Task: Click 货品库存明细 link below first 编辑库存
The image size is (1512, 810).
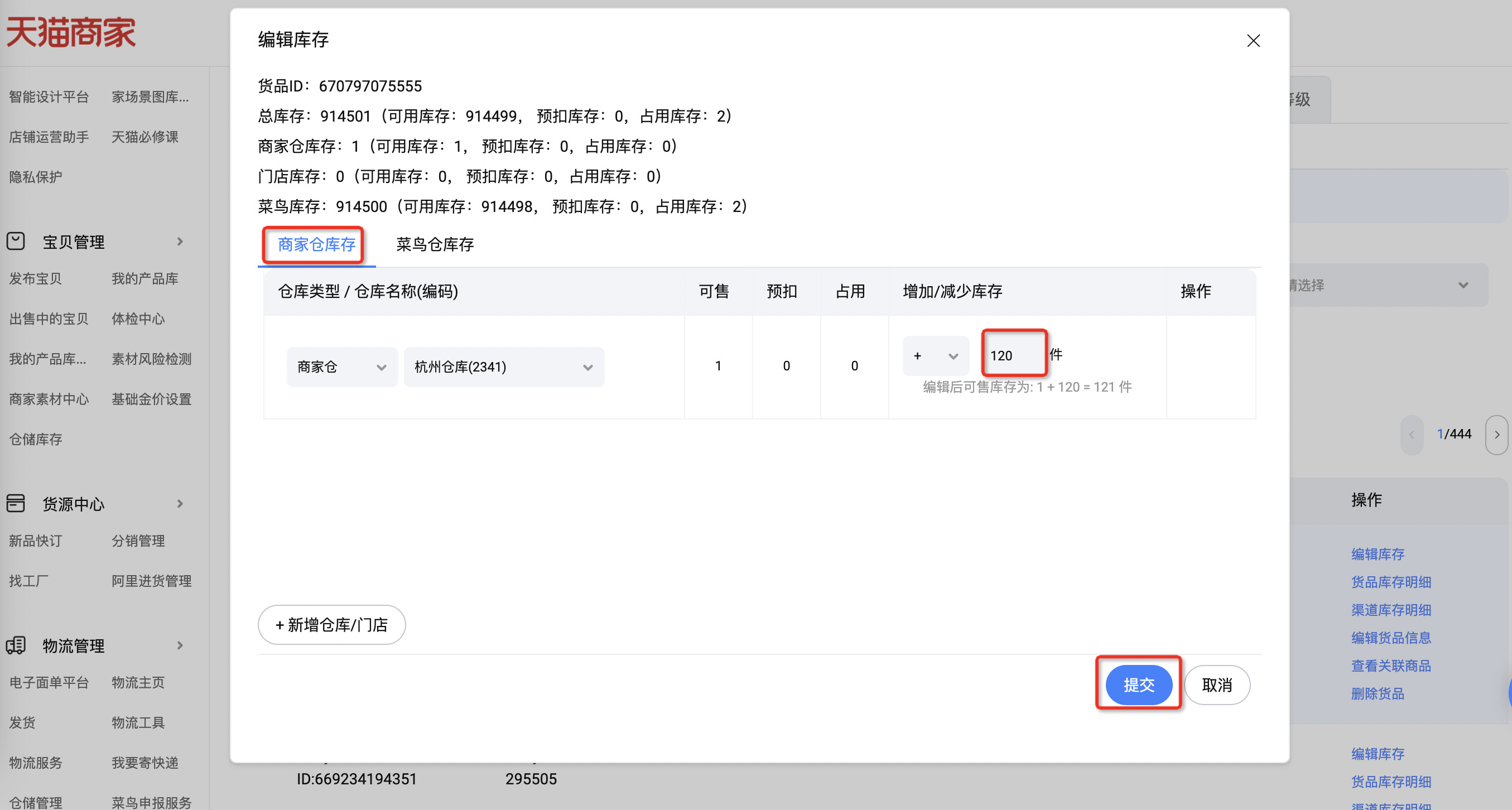Action: pos(1390,582)
